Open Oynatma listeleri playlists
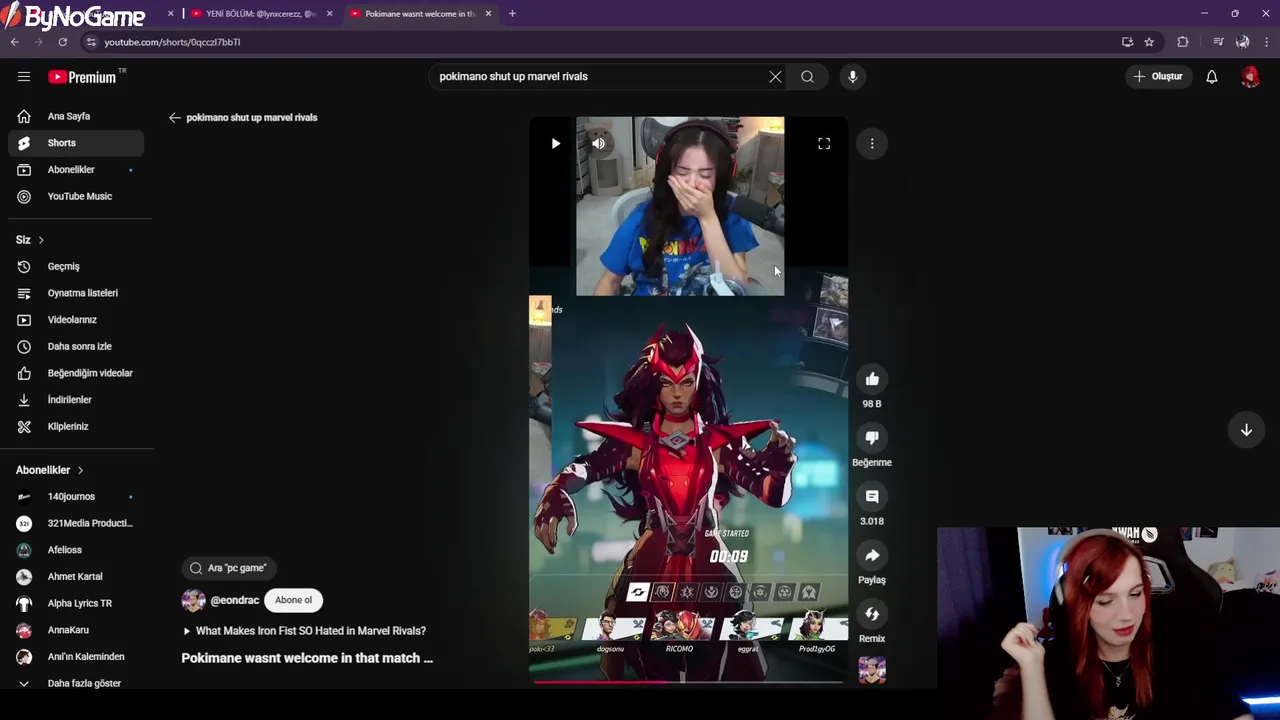The height and width of the screenshot is (720, 1280). point(76,293)
